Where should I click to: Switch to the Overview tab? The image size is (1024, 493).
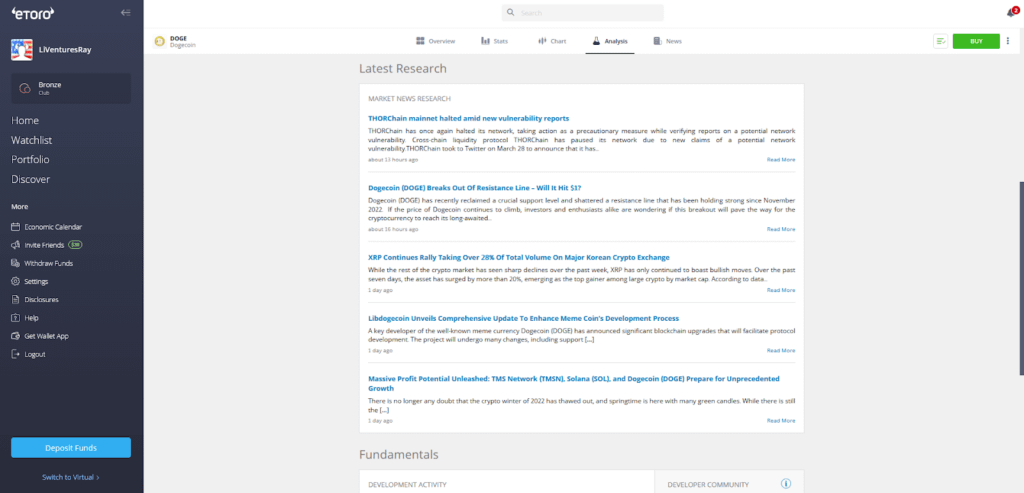pos(436,41)
